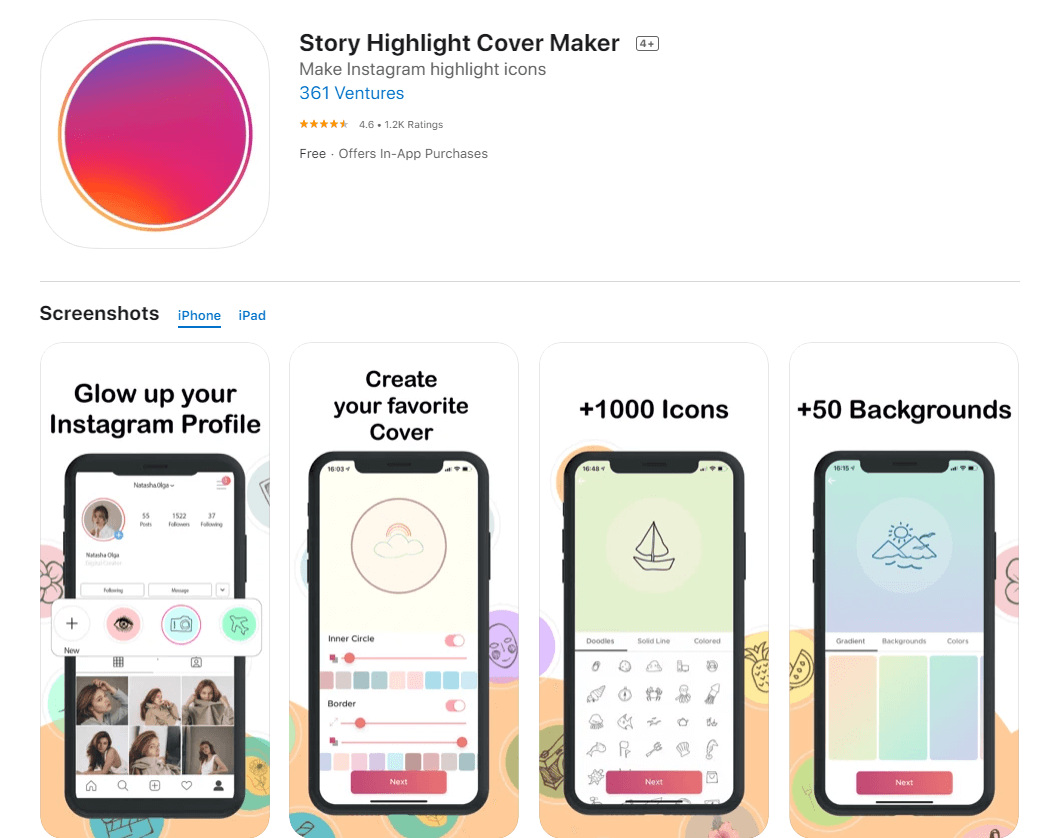Click the airplane highlight cover icon
Viewport: 1050px width, 838px height.
point(238,624)
